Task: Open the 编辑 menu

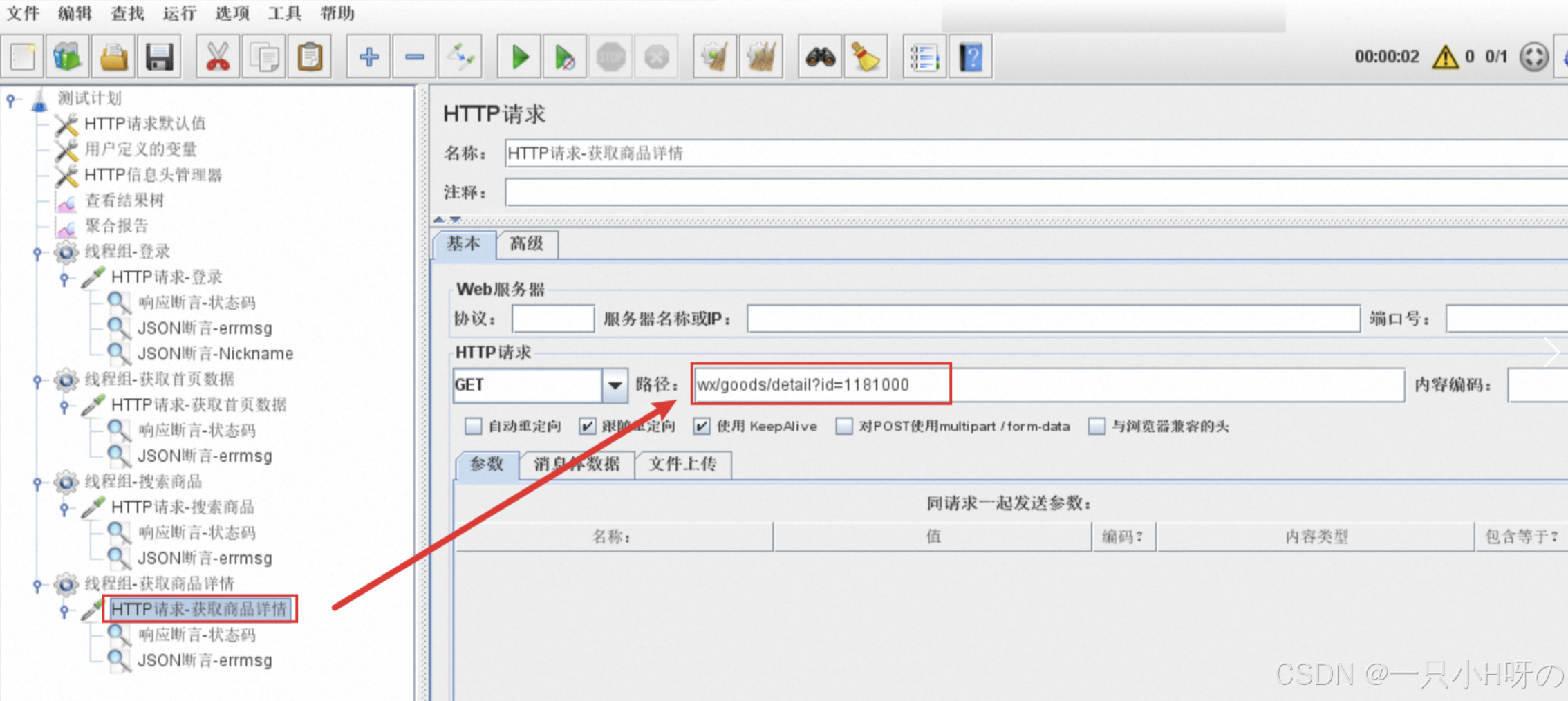Action: (75, 13)
